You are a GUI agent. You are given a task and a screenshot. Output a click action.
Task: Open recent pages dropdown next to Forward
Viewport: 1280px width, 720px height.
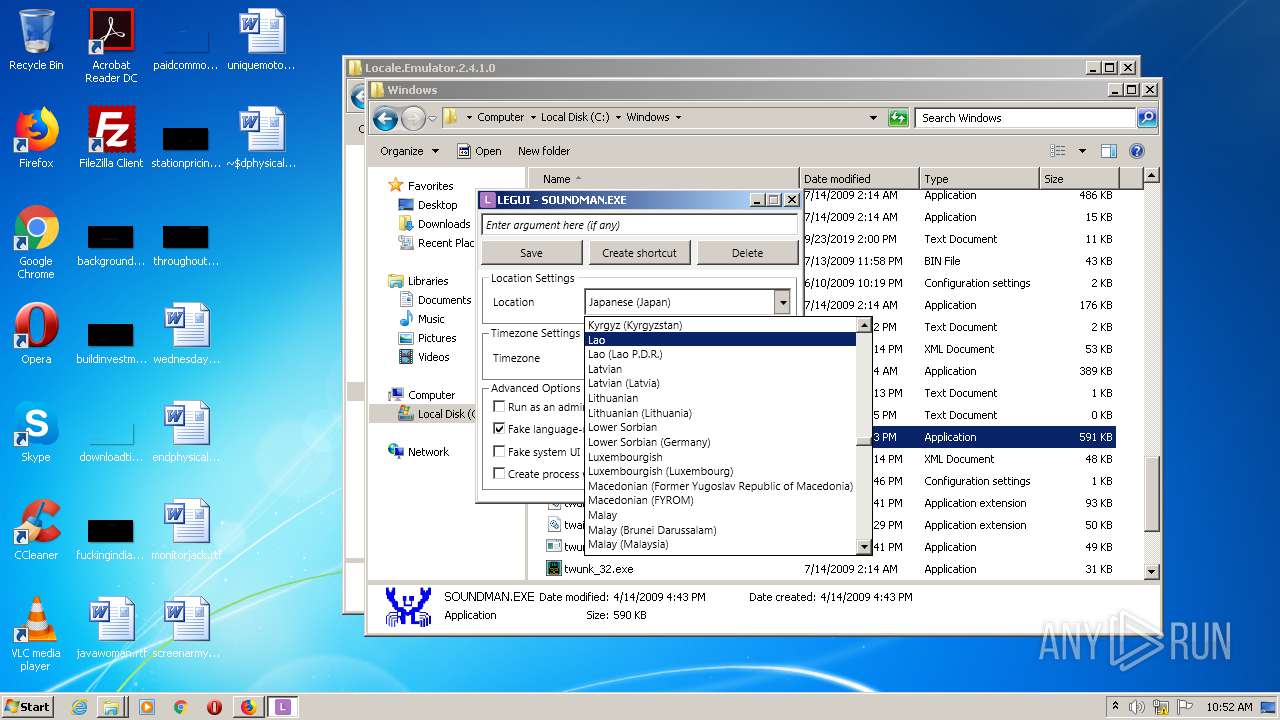[x=433, y=119]
